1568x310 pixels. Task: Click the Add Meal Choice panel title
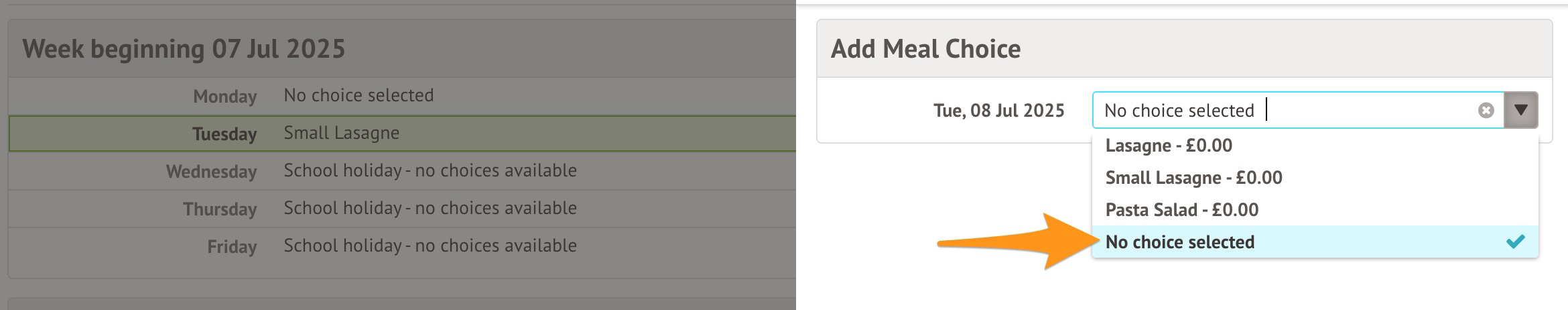(925, 49)
